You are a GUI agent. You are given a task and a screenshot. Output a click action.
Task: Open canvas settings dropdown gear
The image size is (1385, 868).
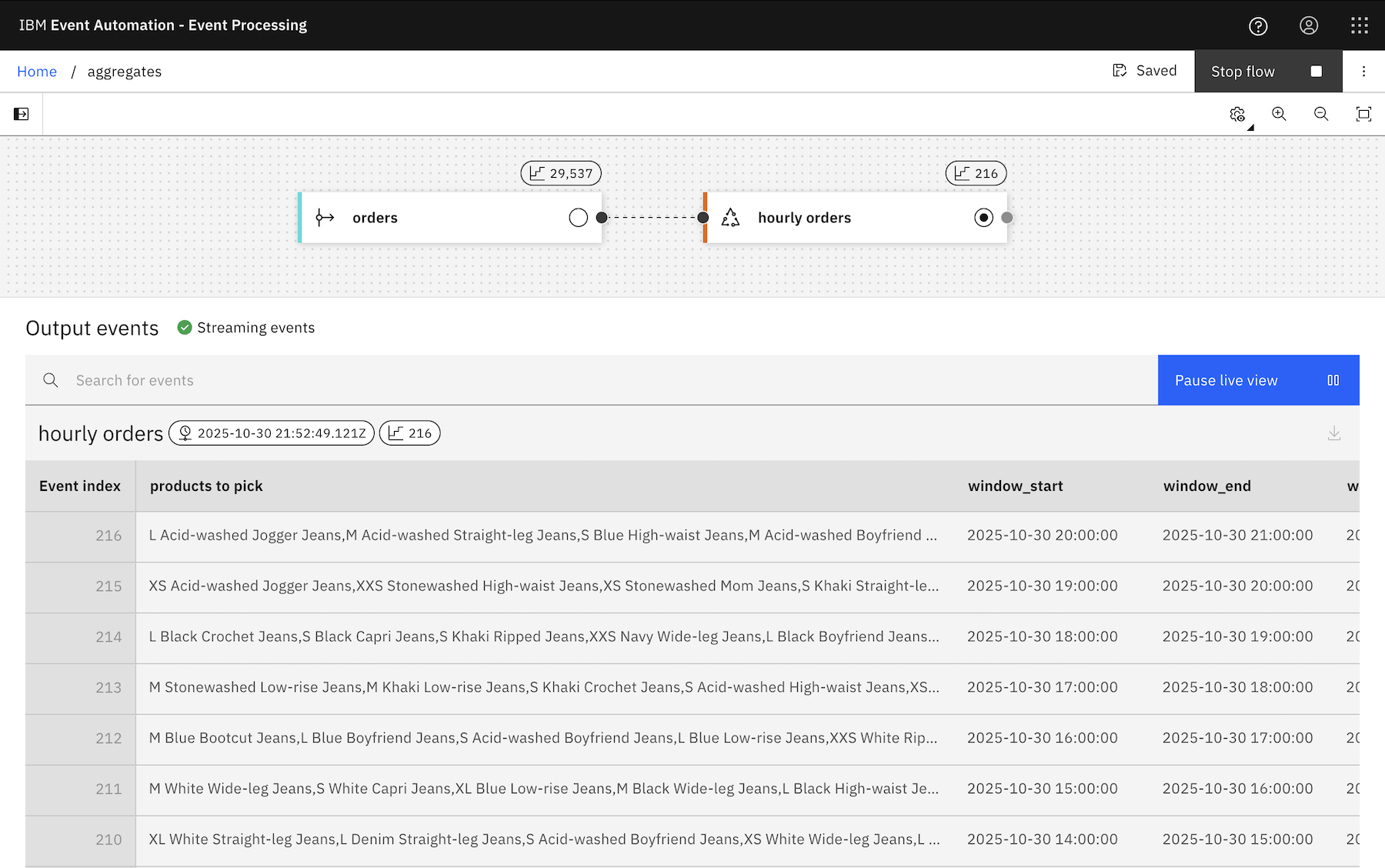click(x=1237, y=114)
